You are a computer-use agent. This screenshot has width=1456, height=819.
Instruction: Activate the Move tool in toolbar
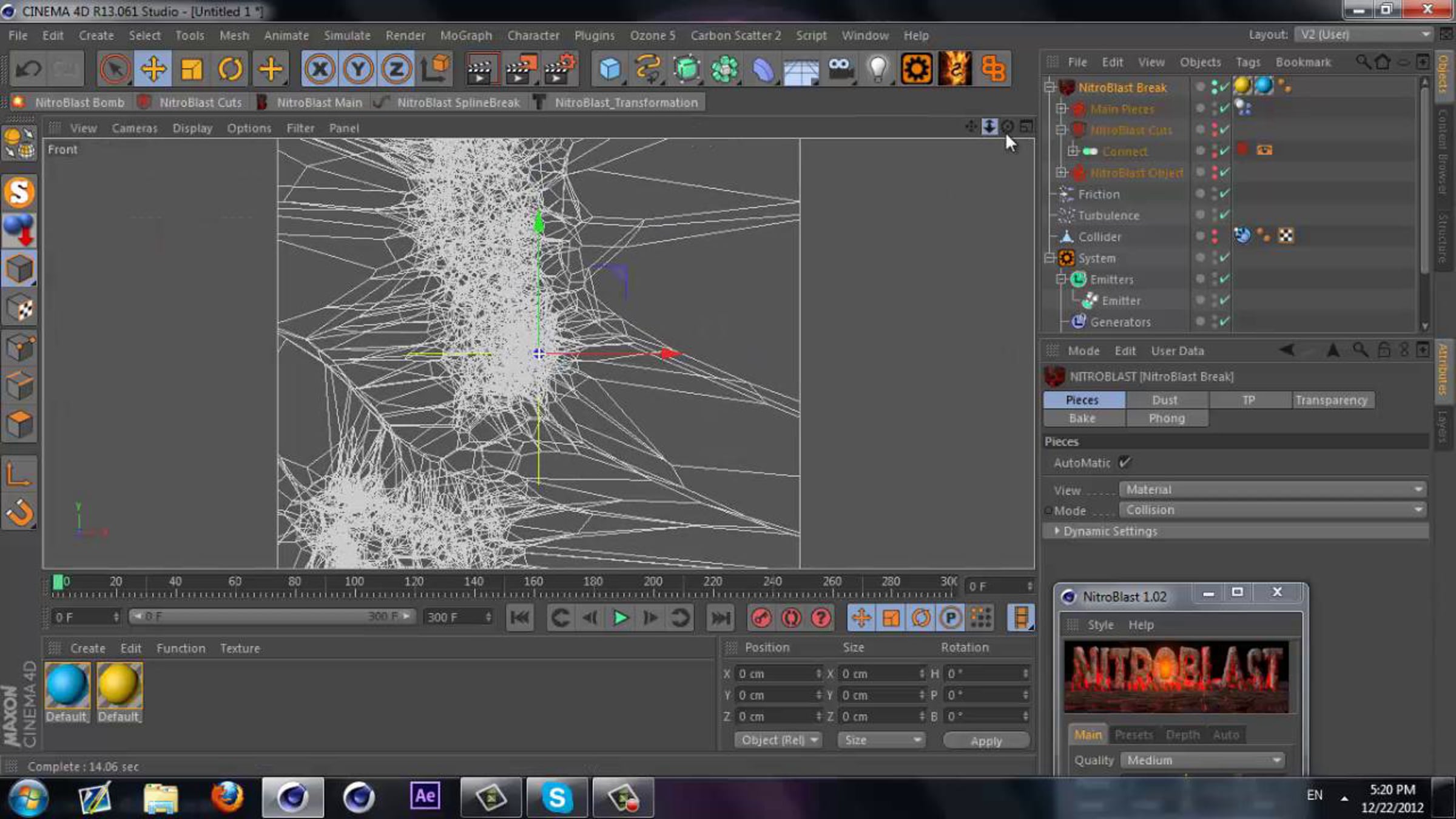pos(153,69)
